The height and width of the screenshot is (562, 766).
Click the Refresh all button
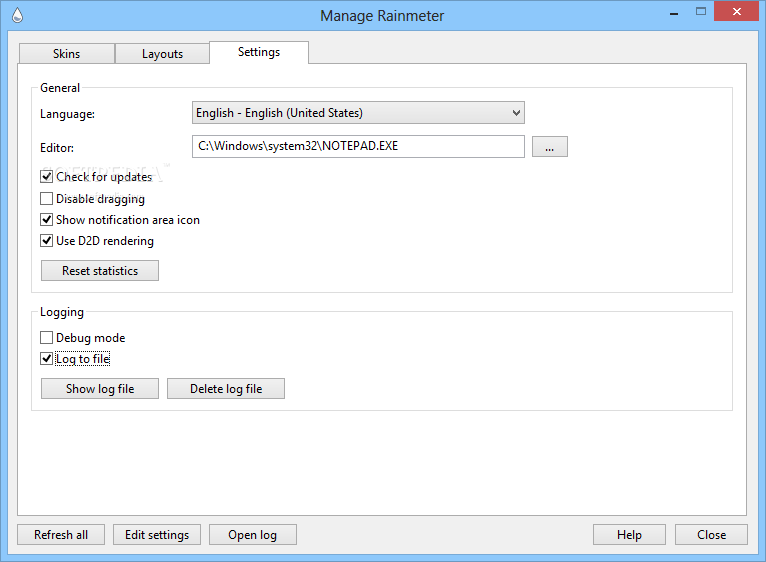coord(61,535)
